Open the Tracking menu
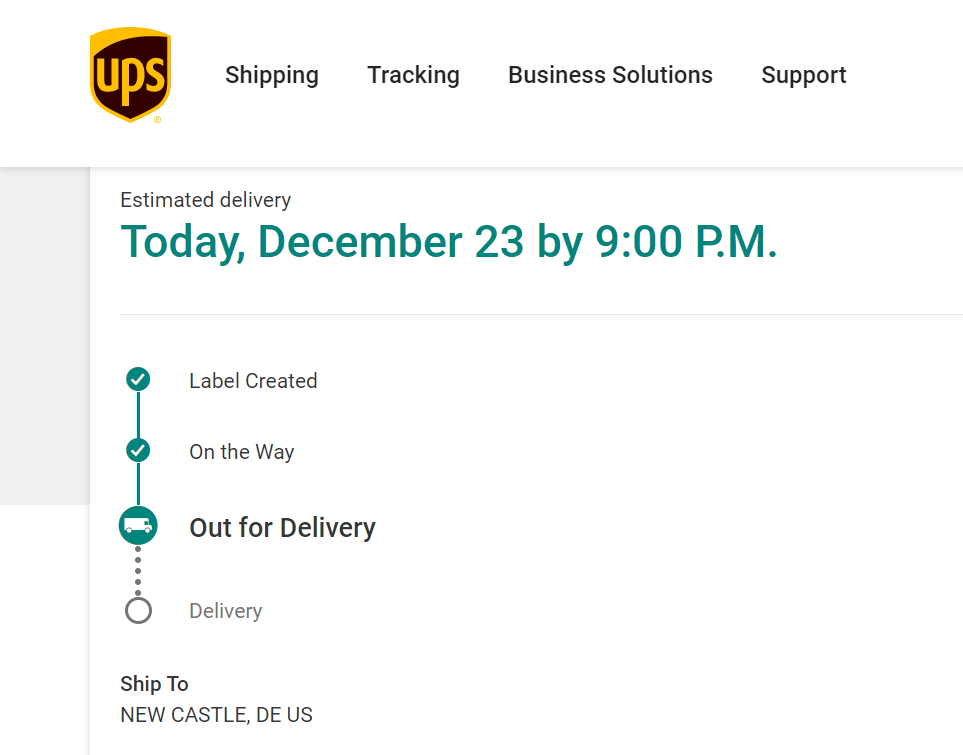Viewport: 963px width, 755px height. (413, 75)
